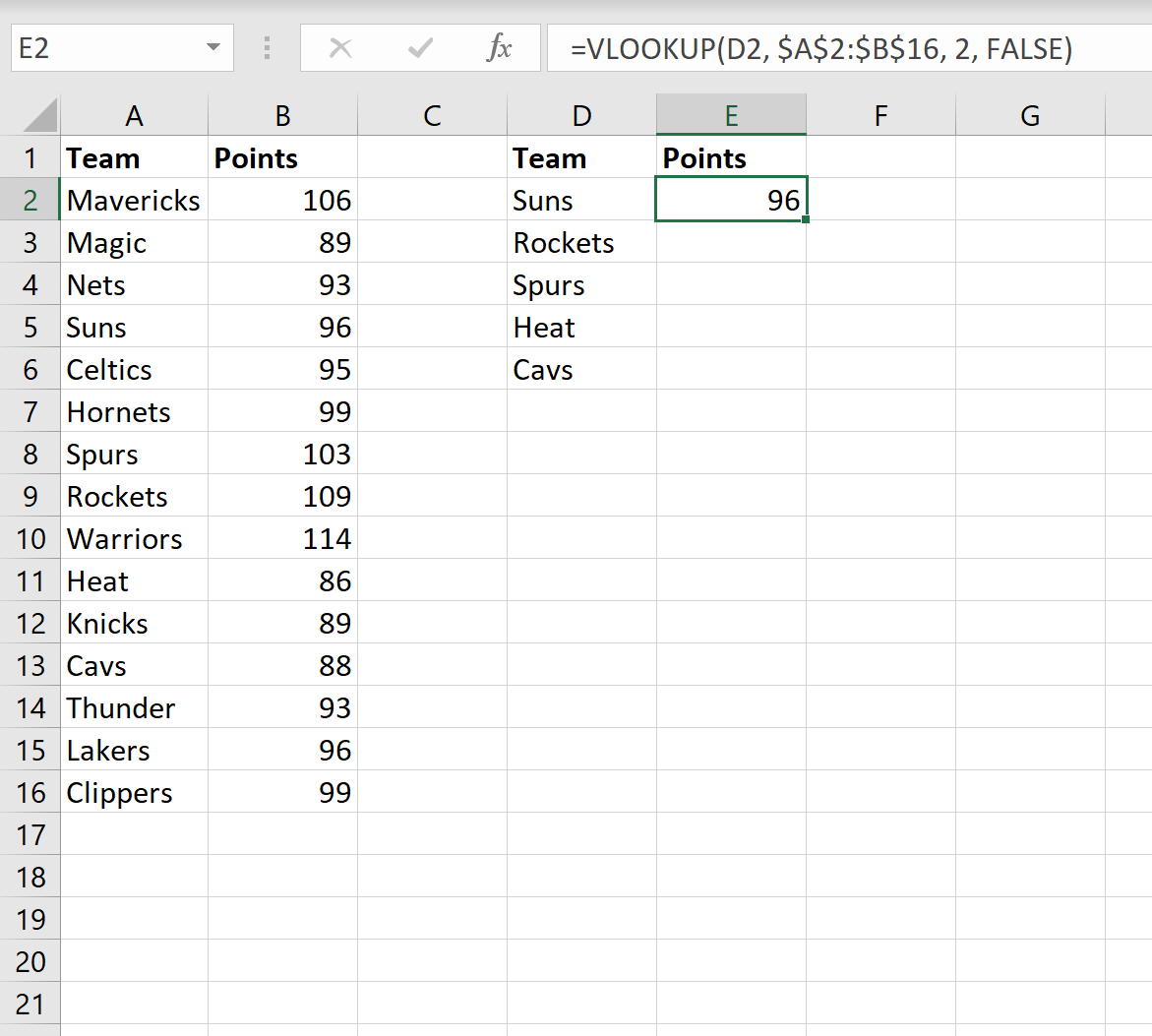Click the empty cell next to Cavs in column E
This screenshot has width=1152, height=1036.
click(x=731, y=370)
